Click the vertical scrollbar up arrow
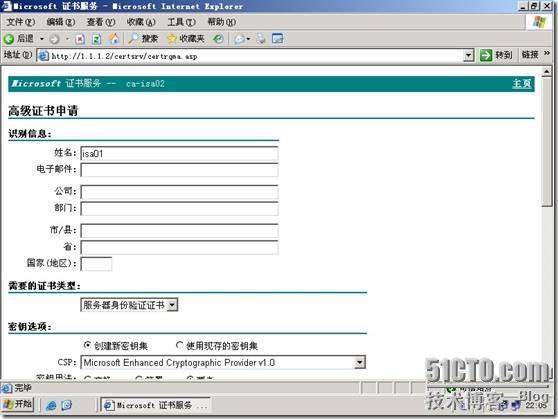The width and height of the screenshot is (558, 419). point(546,72)
